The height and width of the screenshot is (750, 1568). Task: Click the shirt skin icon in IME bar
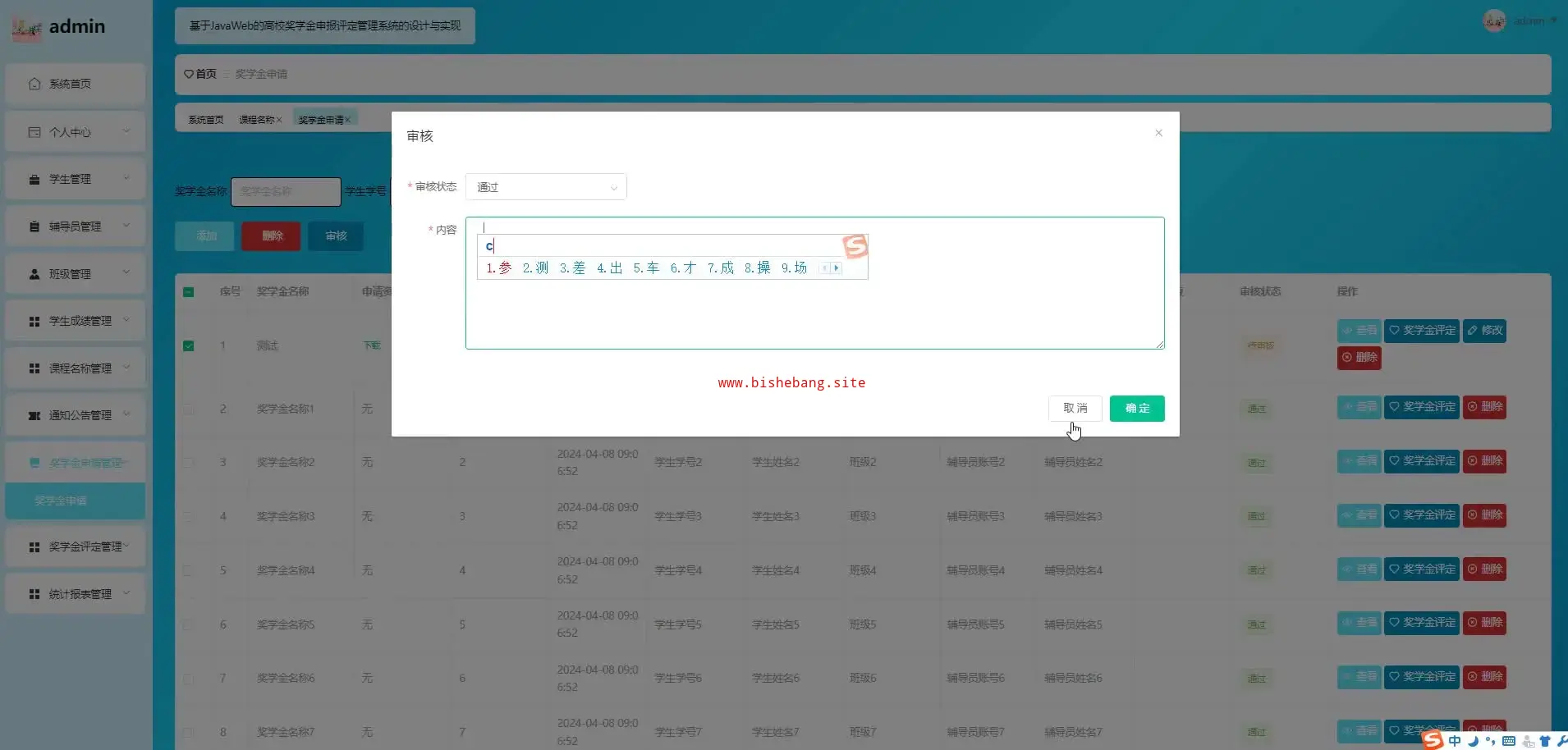point(1545,741)
